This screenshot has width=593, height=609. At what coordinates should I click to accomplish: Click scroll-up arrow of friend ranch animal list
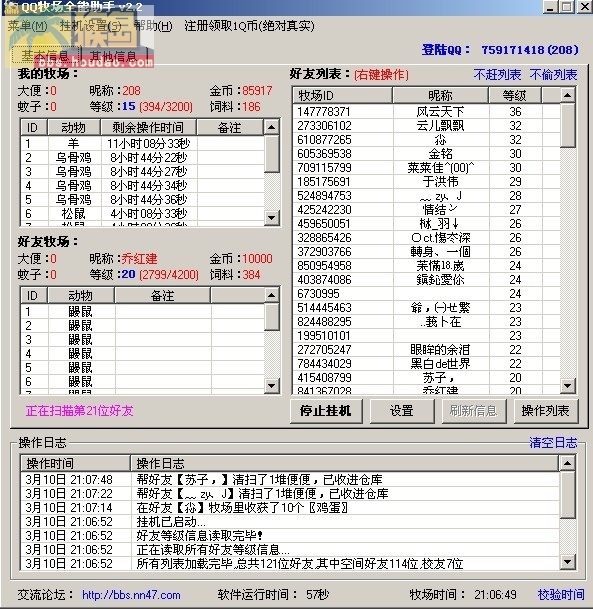[272, 296]
